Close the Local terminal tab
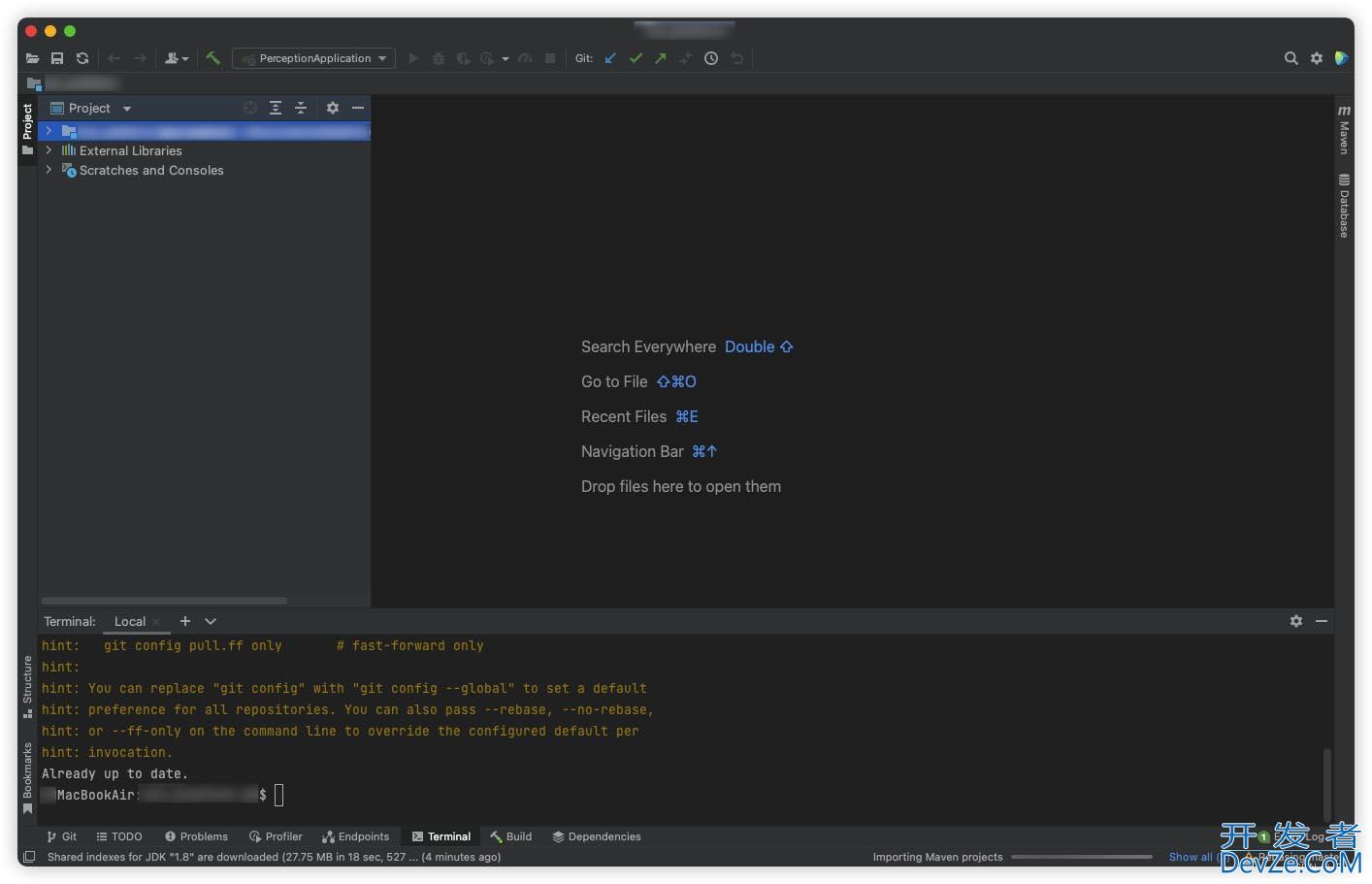Image resolution: width=1372 pixels, height=884 pixels. [x=156, y=622]
